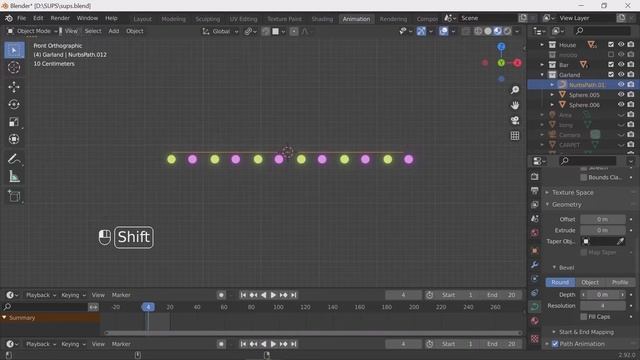Select Round bevel mode
This screenshot has height=360, width=640.
click(560, 282)
